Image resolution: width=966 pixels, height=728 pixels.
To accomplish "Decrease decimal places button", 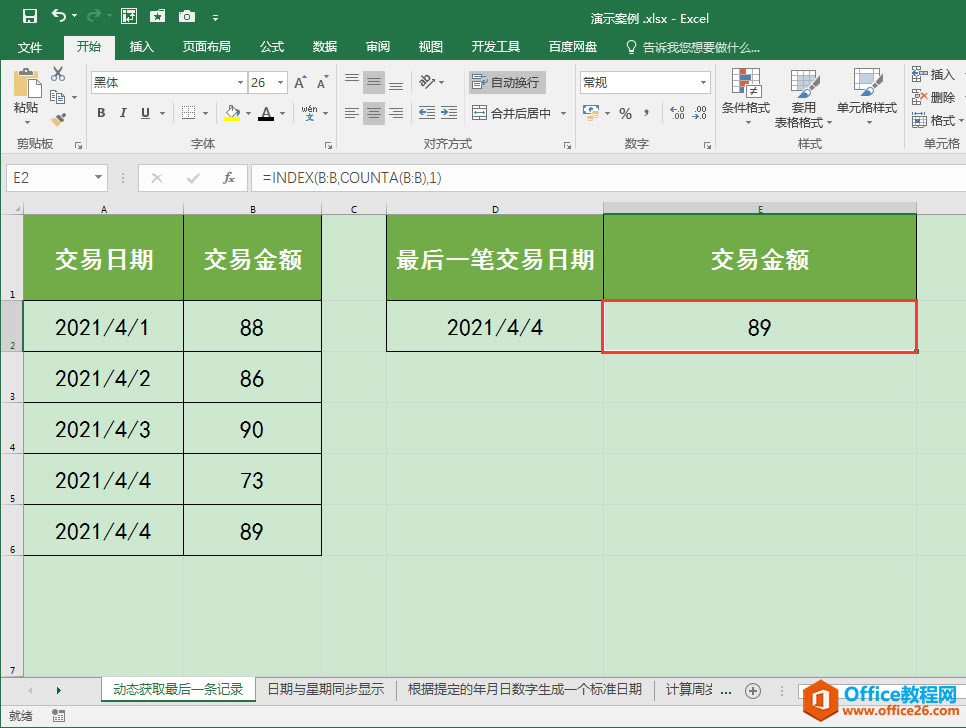I will [x=700, y=113].
